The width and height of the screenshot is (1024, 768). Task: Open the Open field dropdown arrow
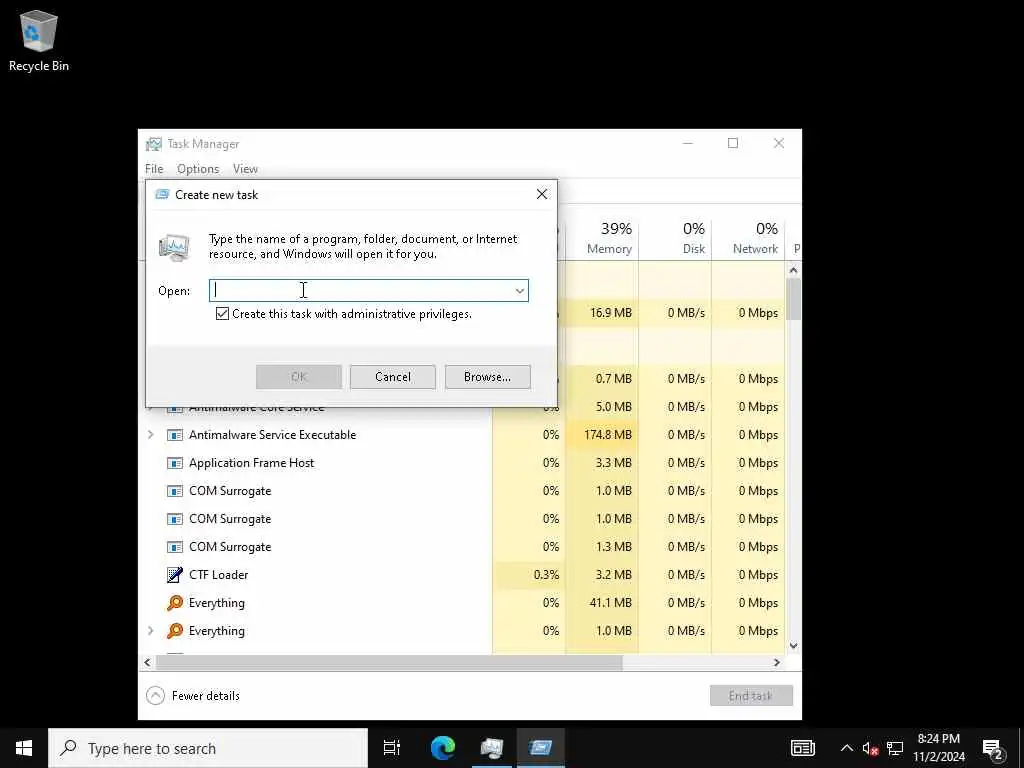tap(520, 291)
